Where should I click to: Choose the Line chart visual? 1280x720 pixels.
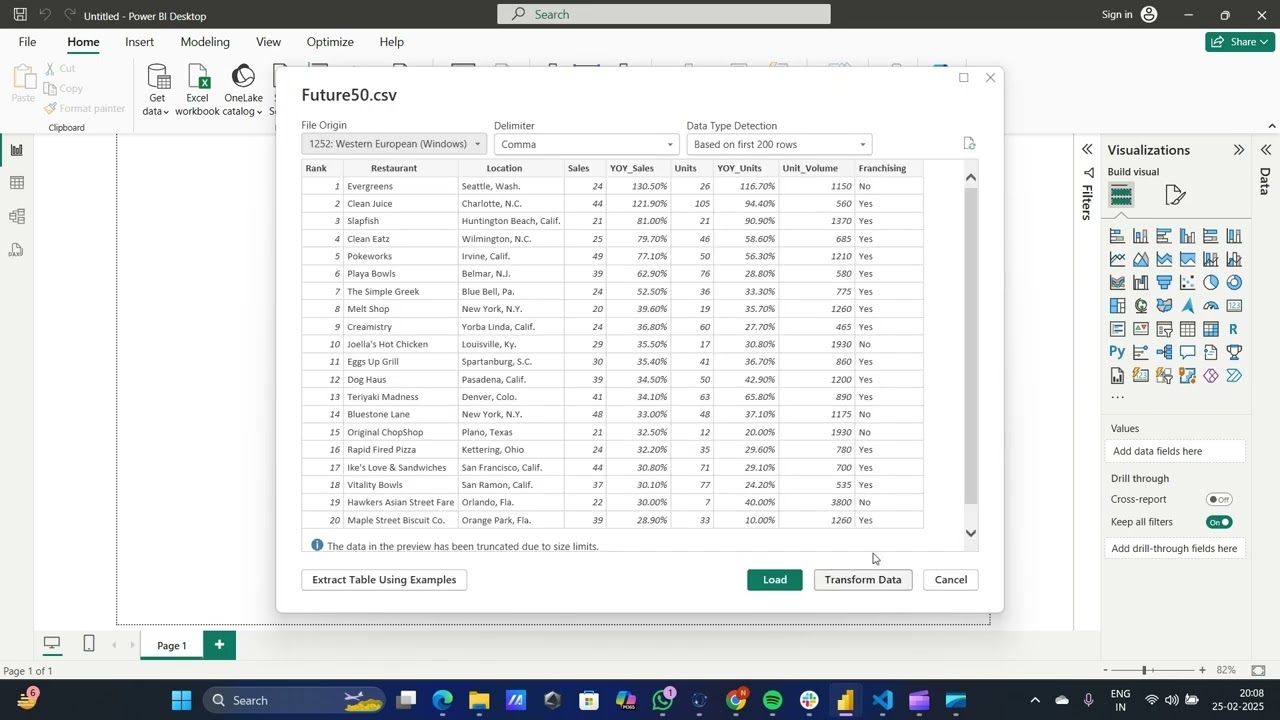tap(1117, 259)
